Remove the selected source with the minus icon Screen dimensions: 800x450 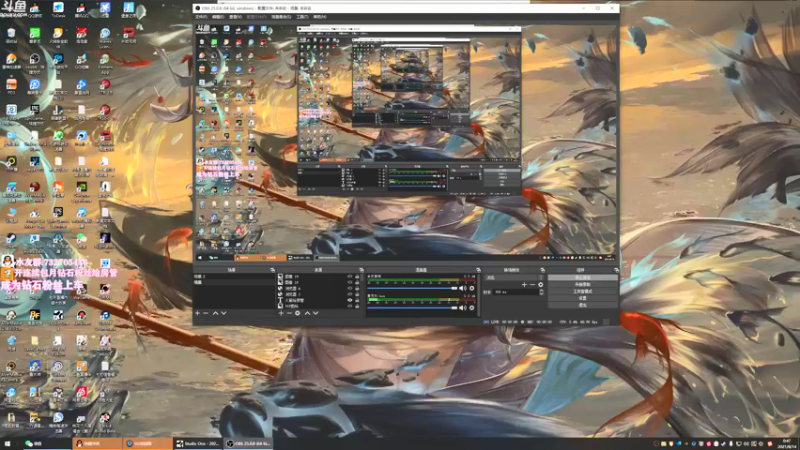[289, 313]
